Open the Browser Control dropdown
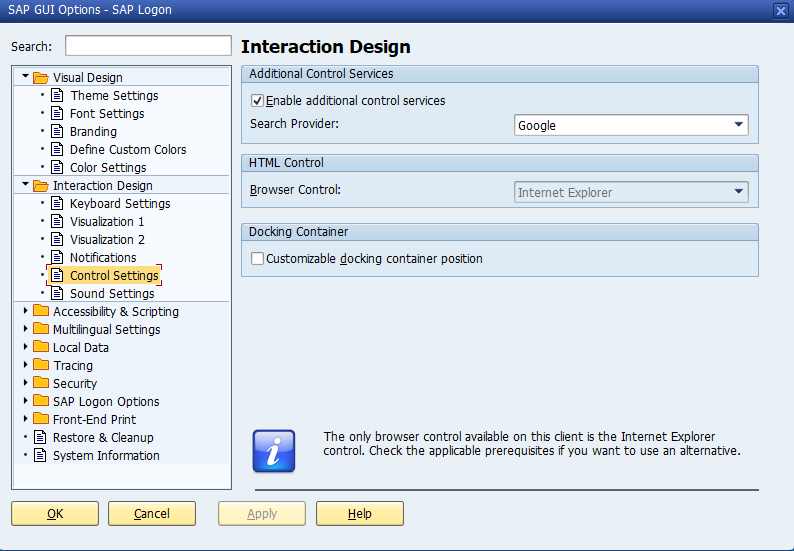 (x=631, y=192)
